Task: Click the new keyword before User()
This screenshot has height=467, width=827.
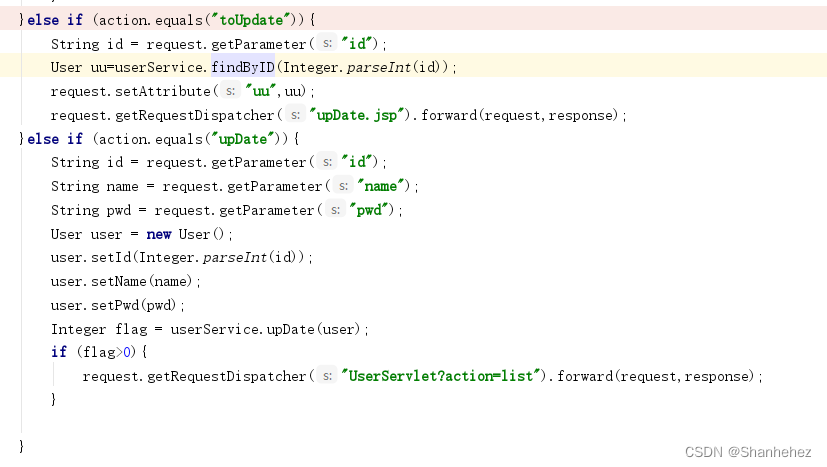Action: 158,234
